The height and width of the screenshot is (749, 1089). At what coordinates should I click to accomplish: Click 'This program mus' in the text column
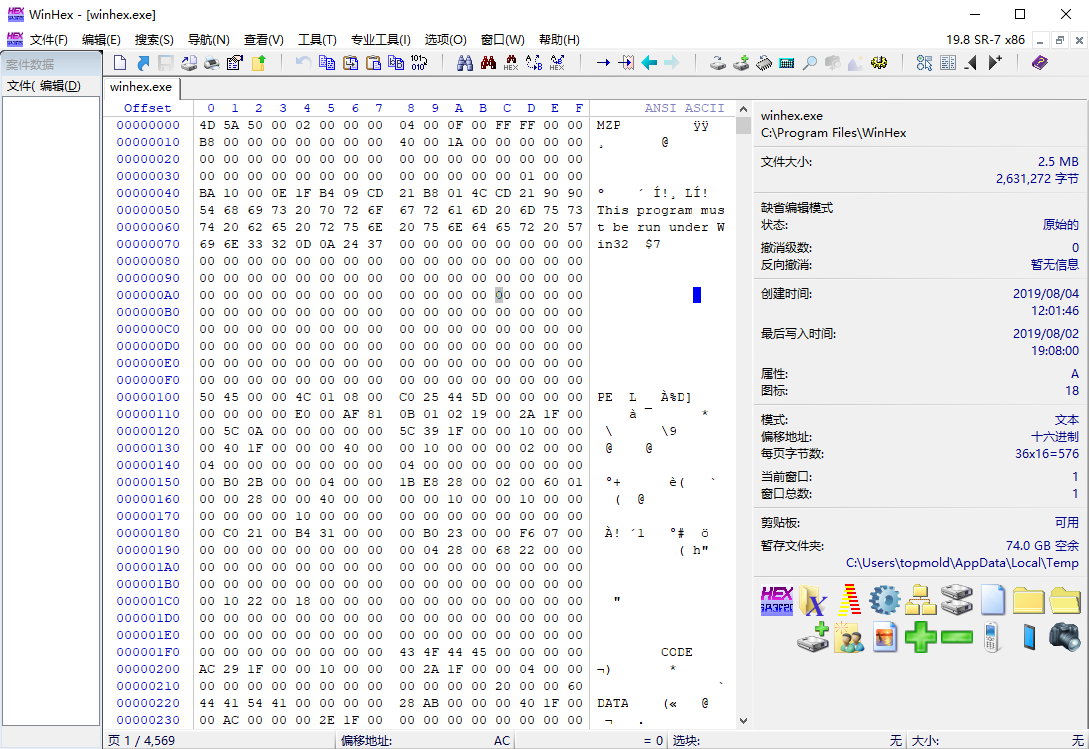click(660, 210)
